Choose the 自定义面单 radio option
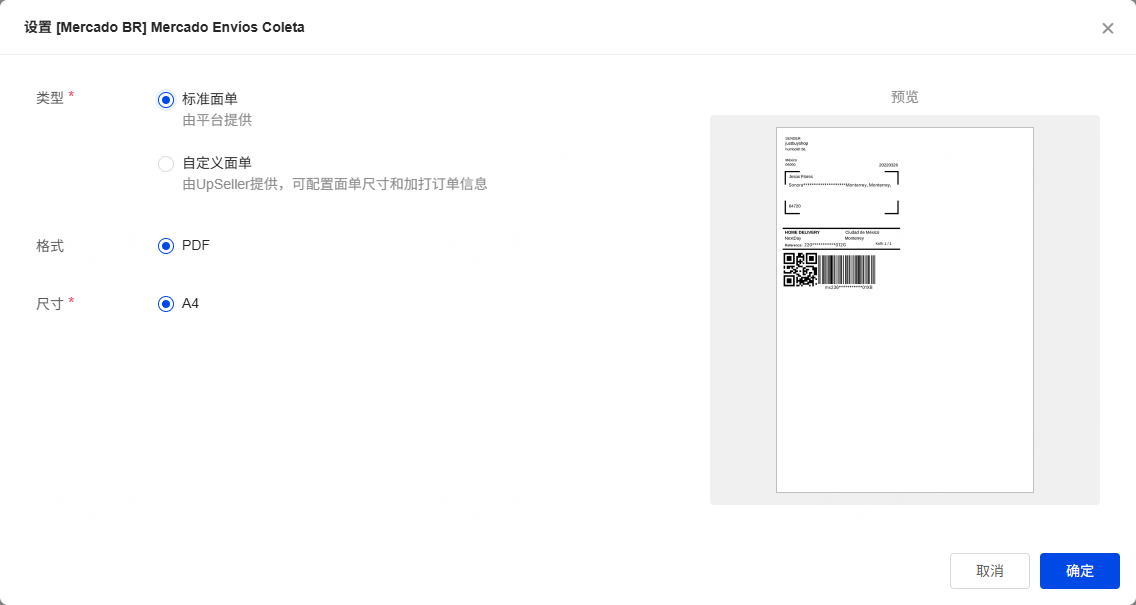The height and width of the screenshot is (605, 1136). point(166,163)
